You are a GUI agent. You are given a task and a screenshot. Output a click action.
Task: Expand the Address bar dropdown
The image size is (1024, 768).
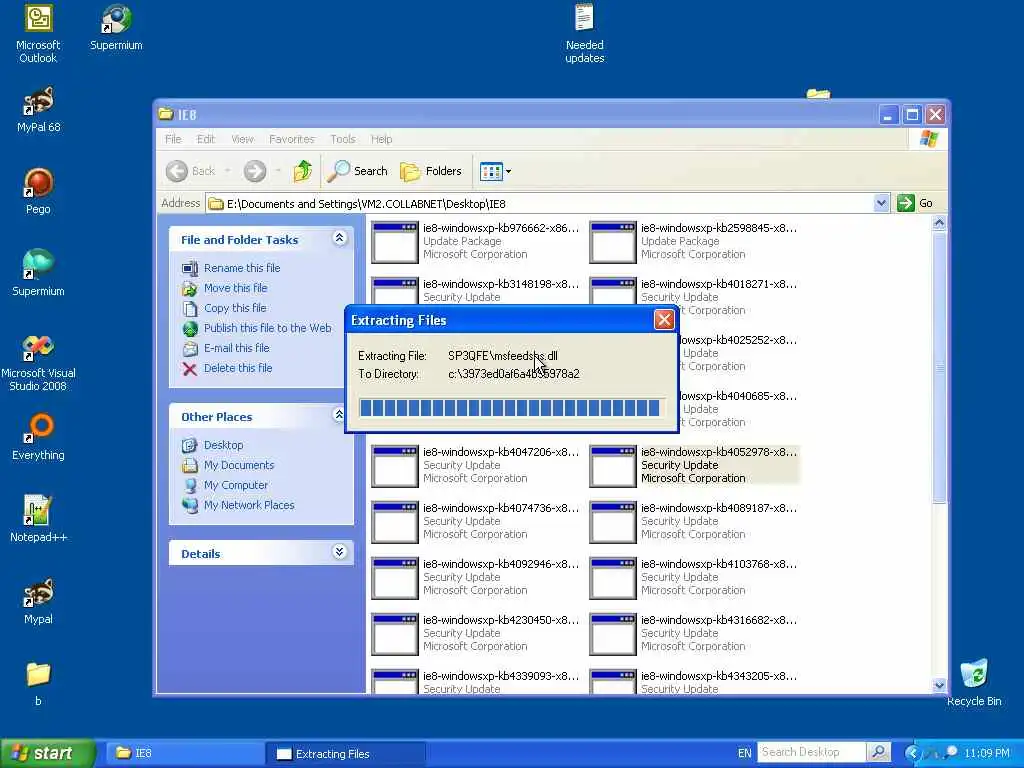[880, 203]
